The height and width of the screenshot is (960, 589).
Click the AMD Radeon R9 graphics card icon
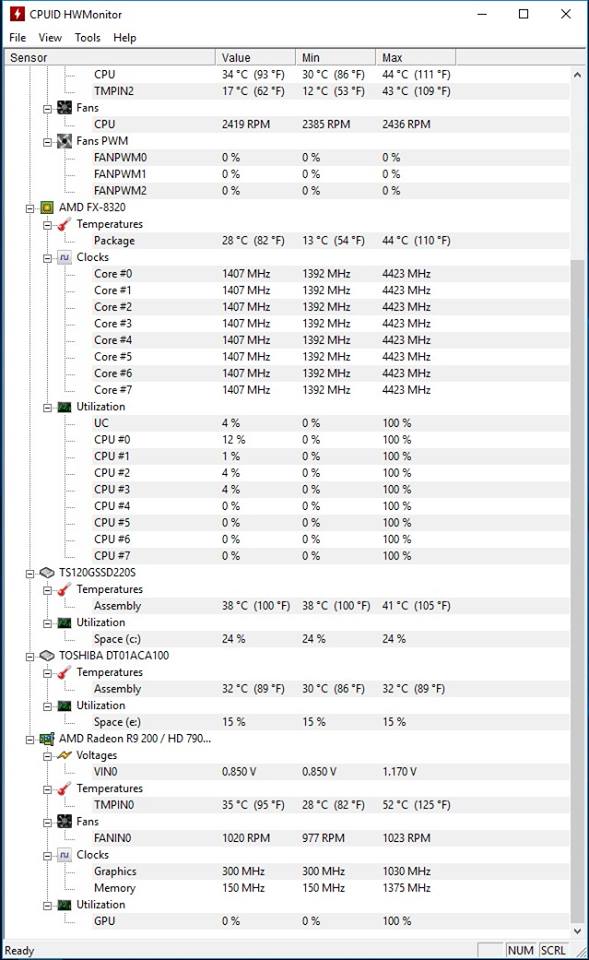coord(47,738)
